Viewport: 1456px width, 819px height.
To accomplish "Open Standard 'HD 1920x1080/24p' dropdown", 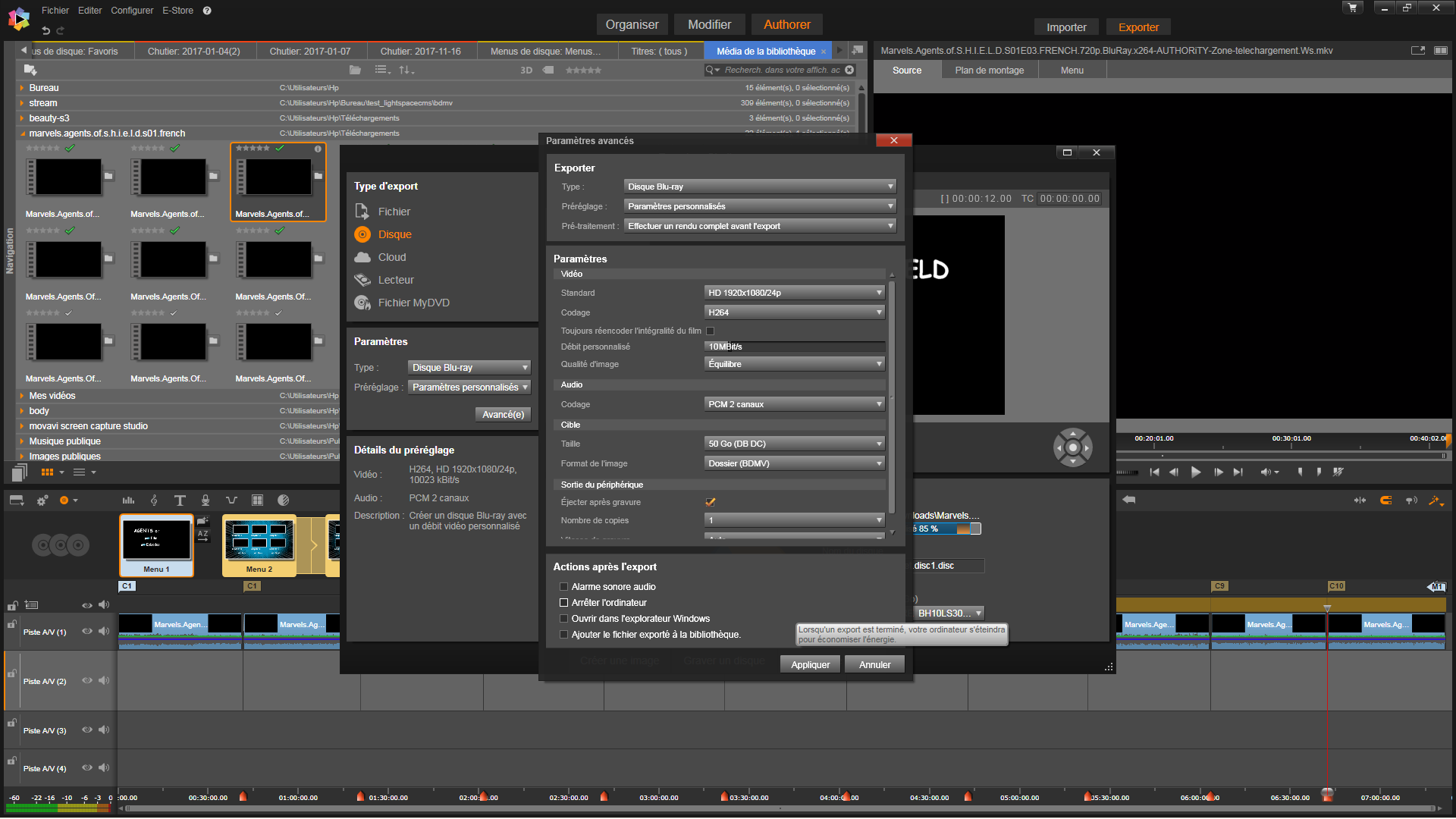I will click(795, 293).
